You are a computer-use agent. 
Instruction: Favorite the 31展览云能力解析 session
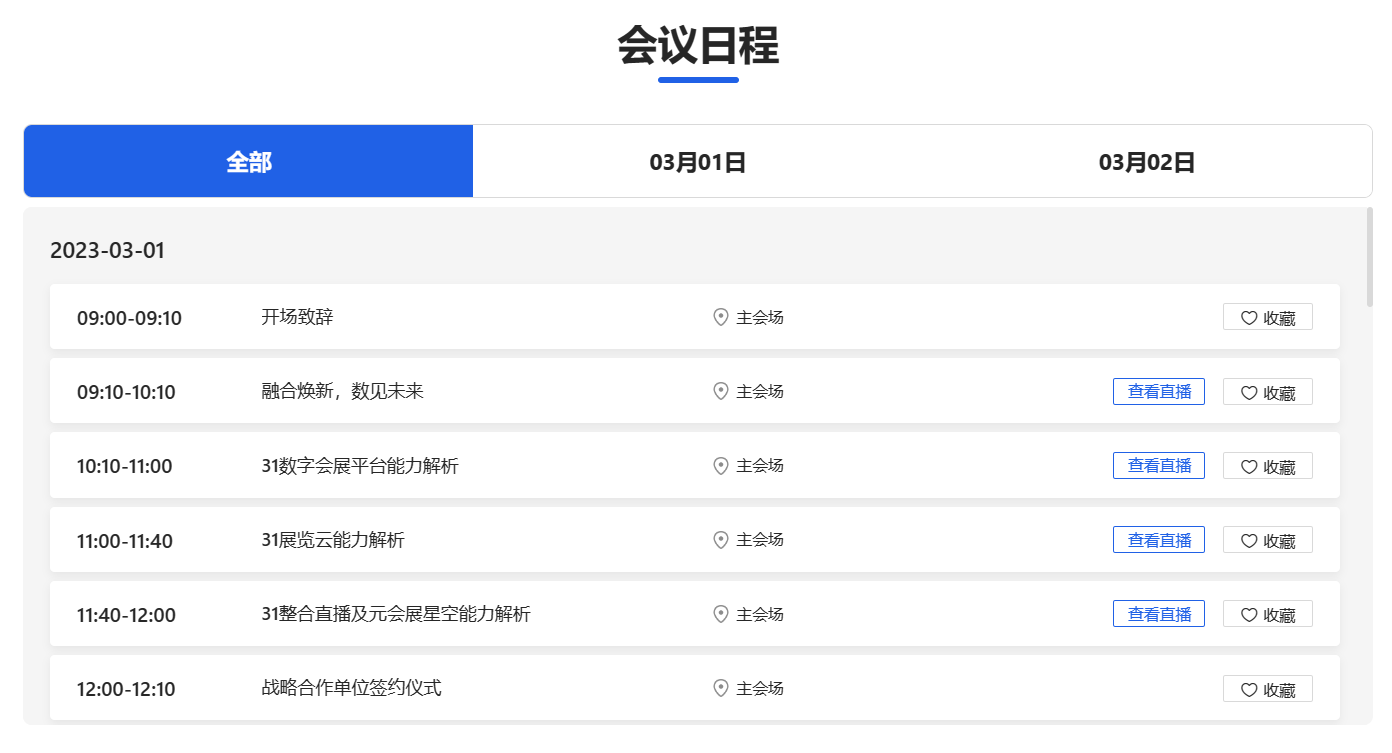[x=1267, y=540]
